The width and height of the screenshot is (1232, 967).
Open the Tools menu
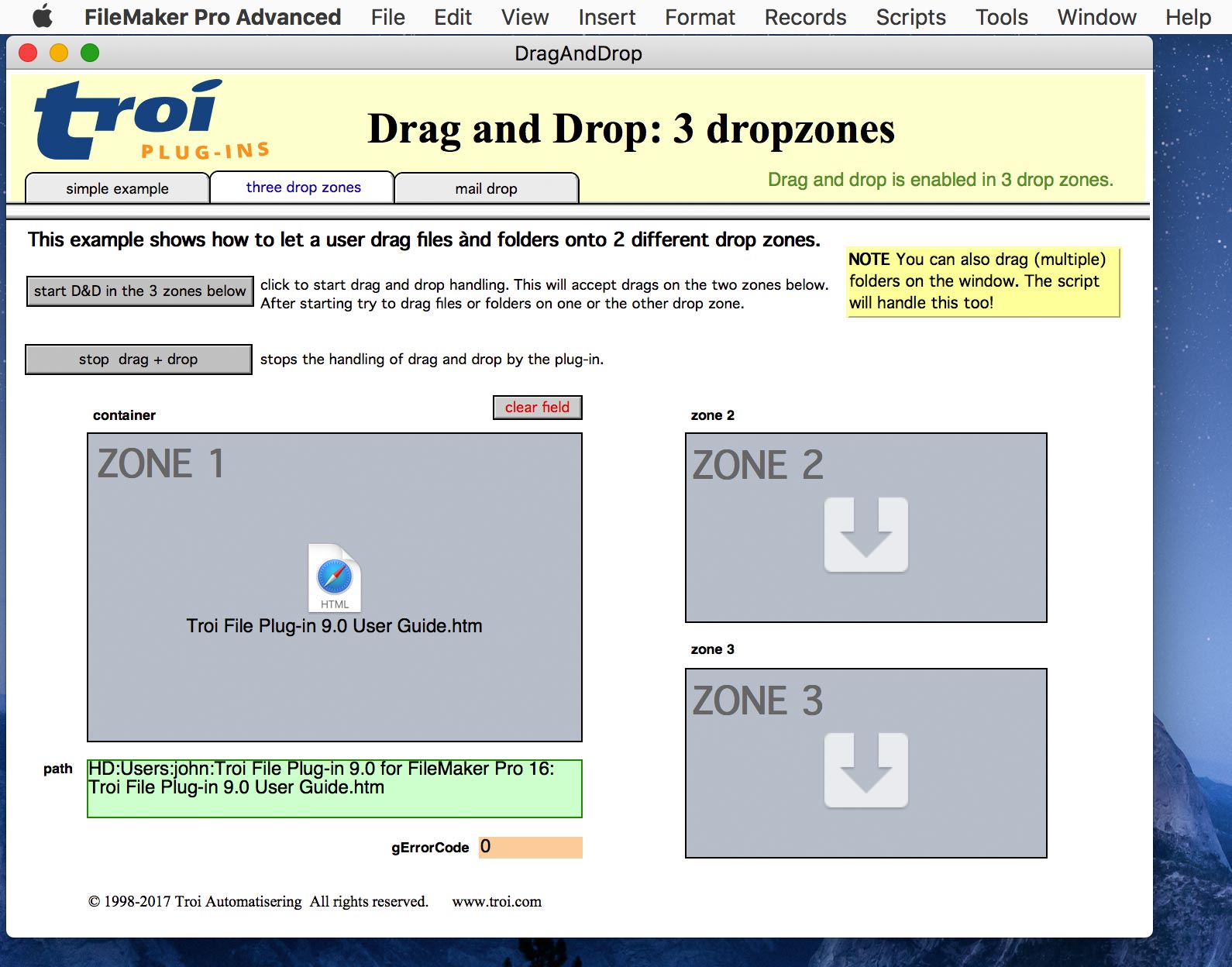coord(1001,17)
